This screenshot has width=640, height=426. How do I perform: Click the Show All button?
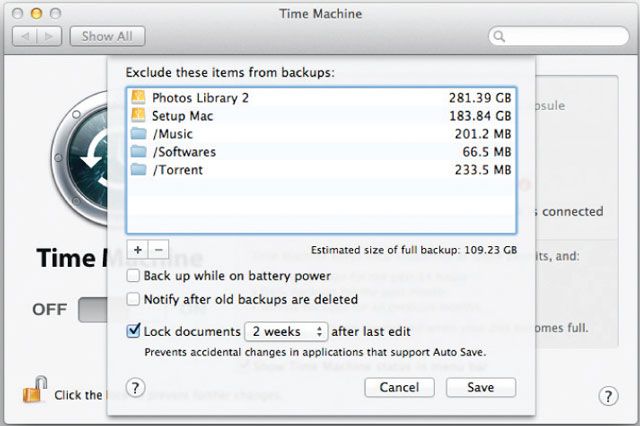pos(107,36)
